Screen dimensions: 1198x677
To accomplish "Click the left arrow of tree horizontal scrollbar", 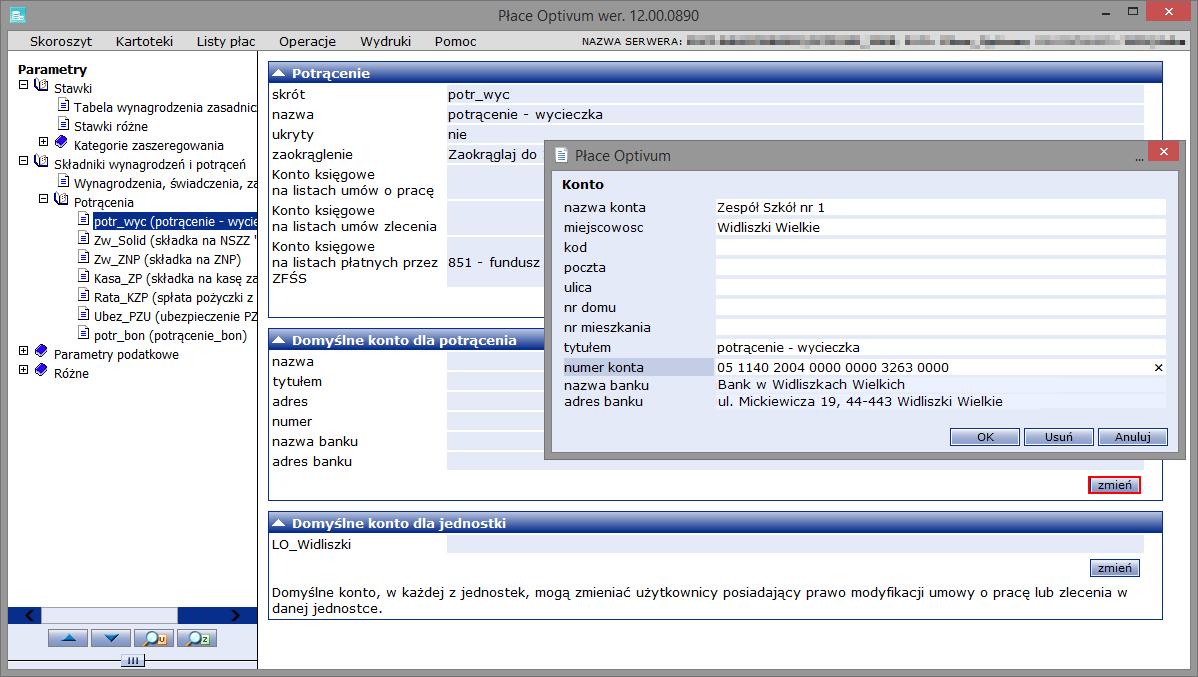I will (x=29, y=616).
